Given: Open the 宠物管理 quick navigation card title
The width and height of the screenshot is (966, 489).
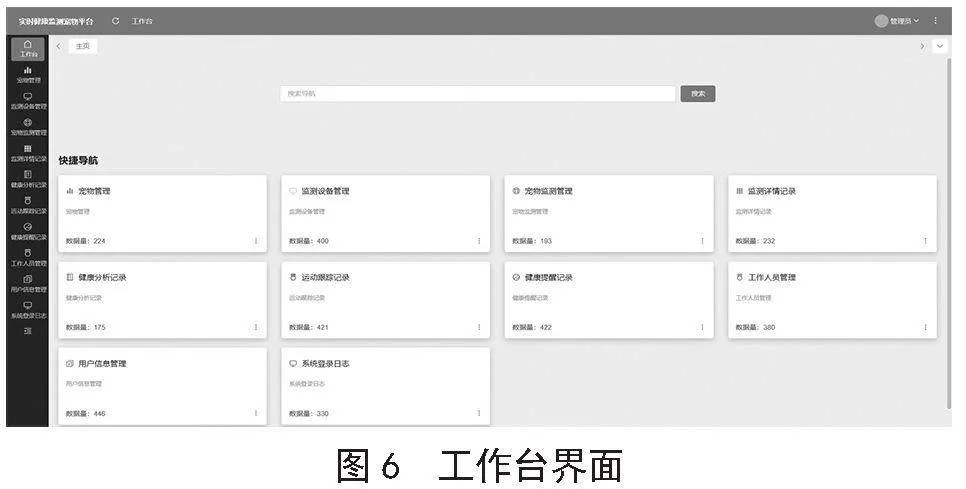Looking at the screenshot, I should 94,191.
